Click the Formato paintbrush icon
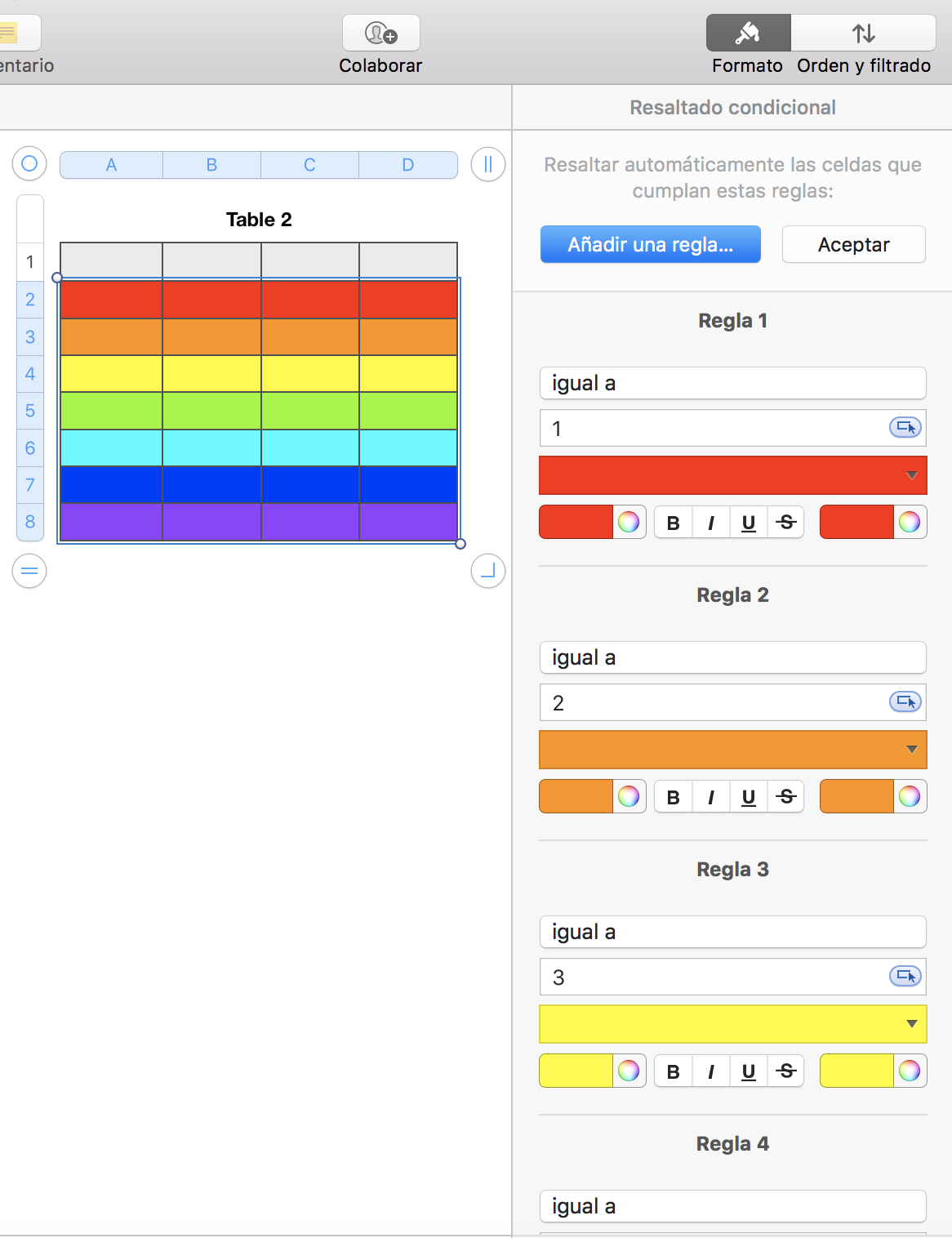Image resolution: width=952 pixels, height=1238 pixels. (748, 33)
